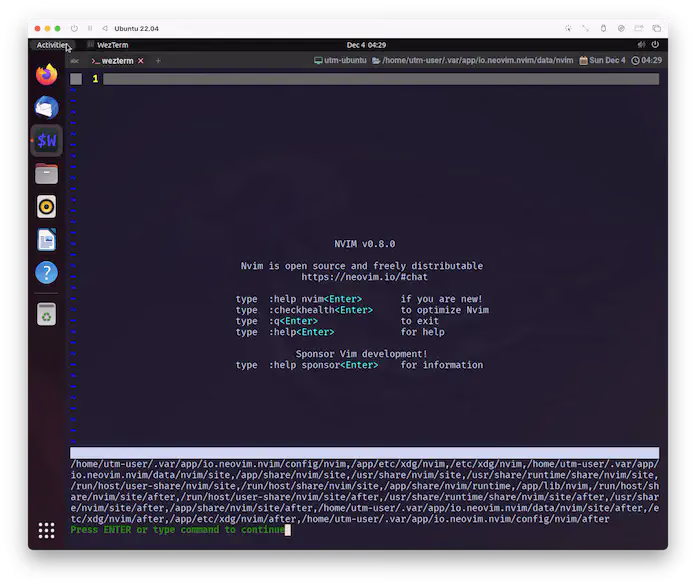Viewport: 696px width, 587px height.
Task: Click the UTM capture mouse cursor icon
Action: click(x=568, y=28)
